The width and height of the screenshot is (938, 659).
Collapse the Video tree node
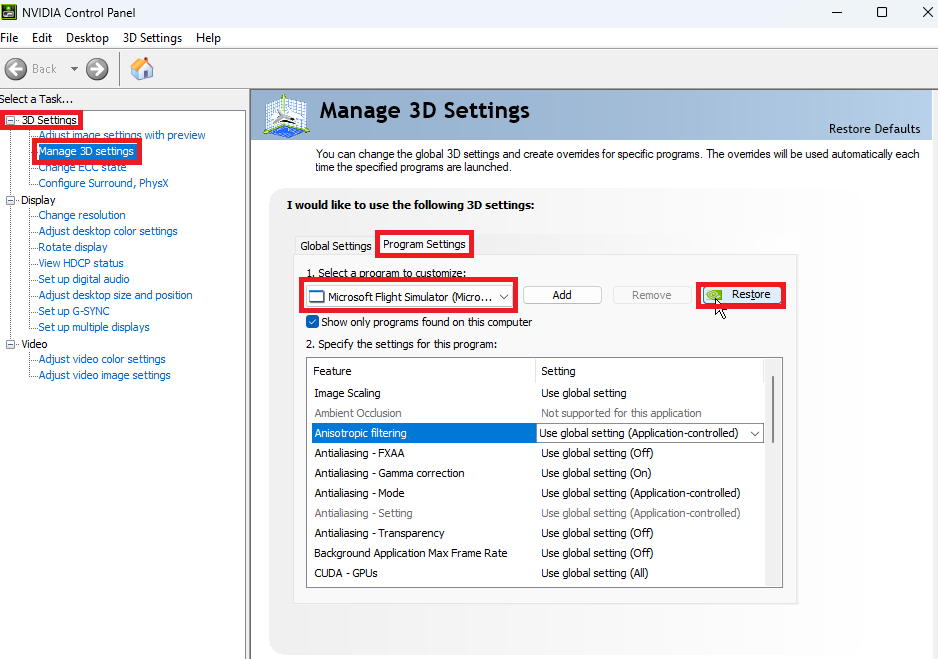pos(10,344)
